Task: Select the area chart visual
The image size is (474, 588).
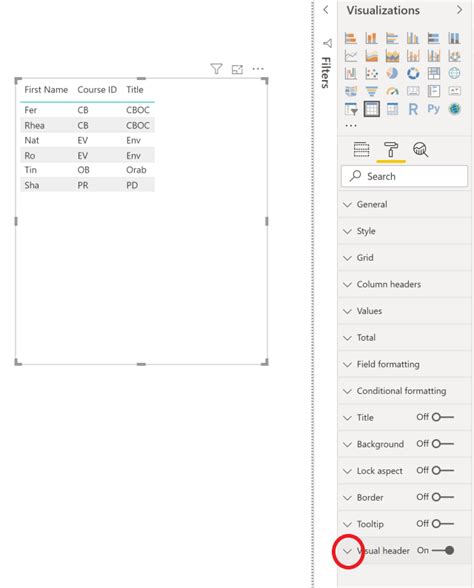Action: pos(371,56)
